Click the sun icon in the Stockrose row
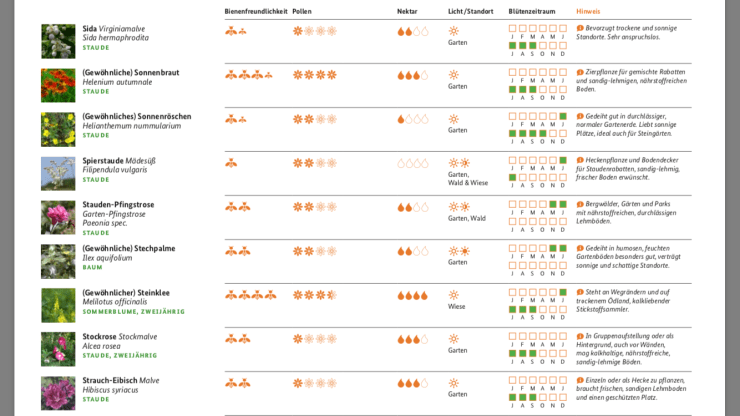Image resolution: width=740 pixels, height=416 pixels. point(453,339)
